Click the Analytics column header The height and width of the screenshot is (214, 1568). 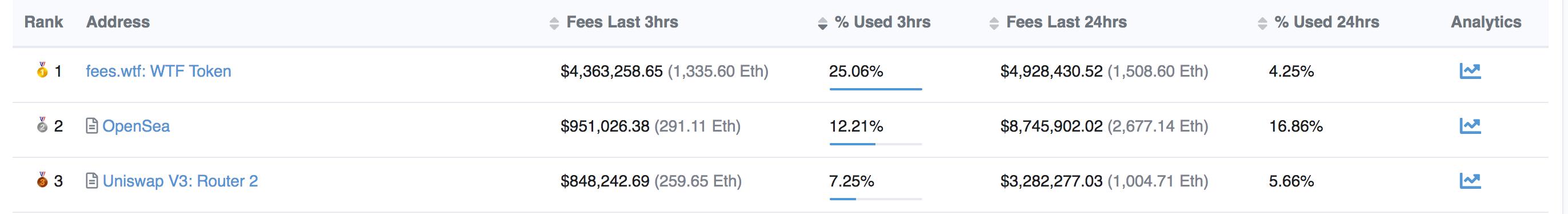tap(1486, 22)
